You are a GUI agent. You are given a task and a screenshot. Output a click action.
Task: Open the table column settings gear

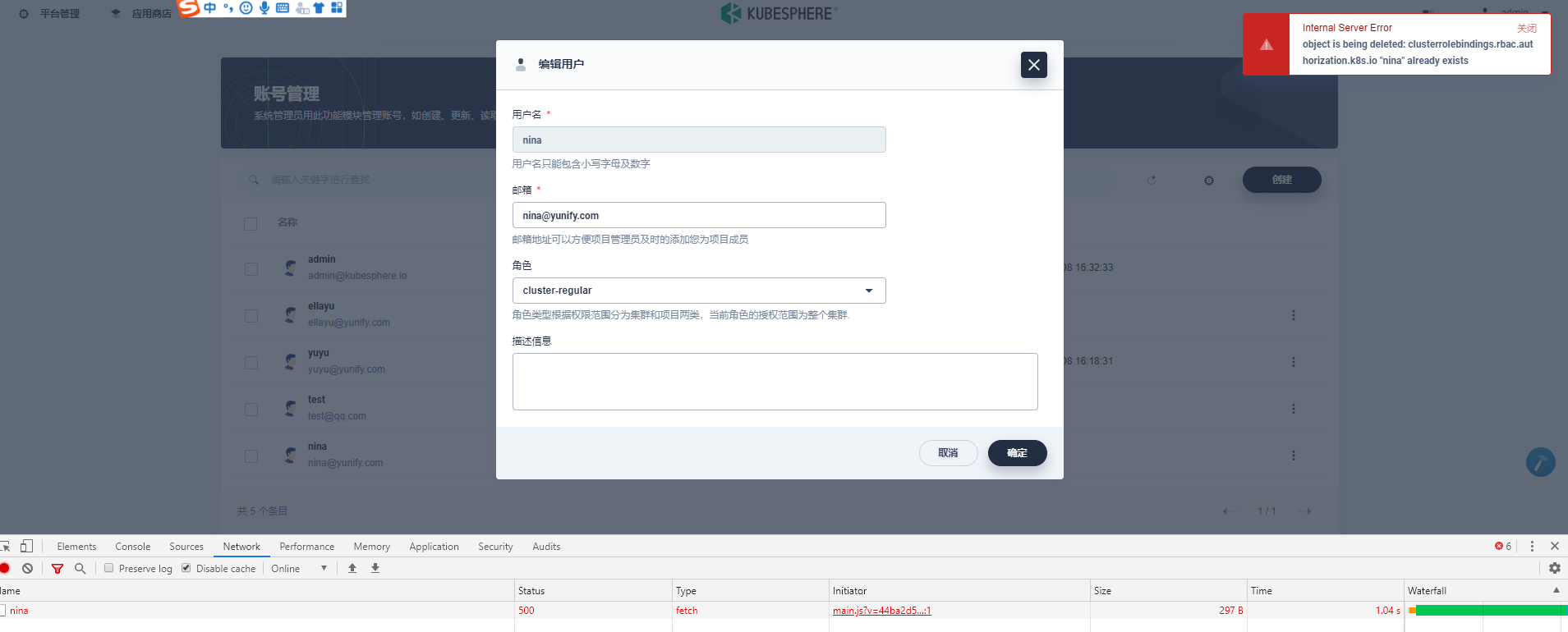pyautogui.click(x=1209, y=180)
